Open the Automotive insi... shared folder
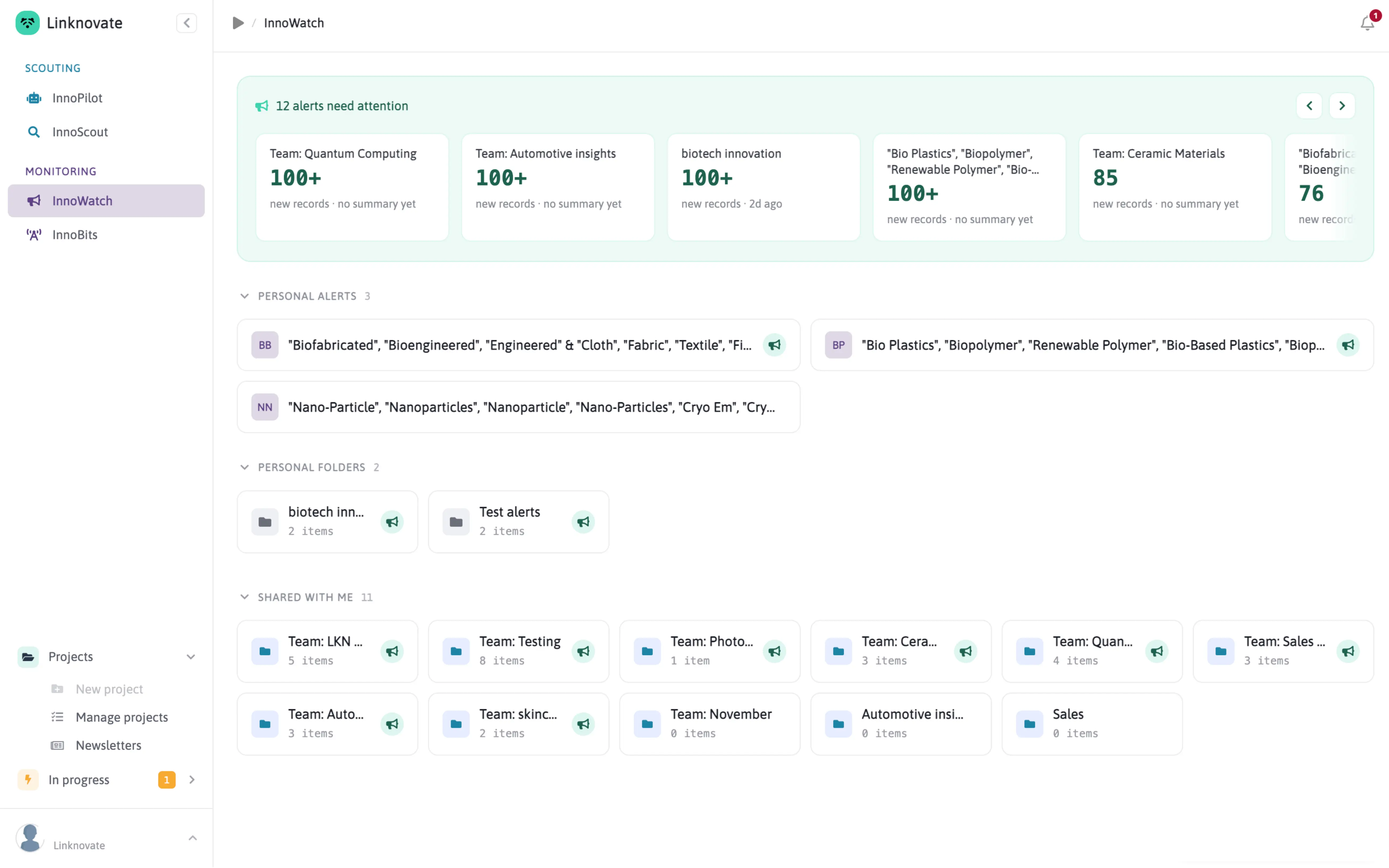 [x=901, y=724]
